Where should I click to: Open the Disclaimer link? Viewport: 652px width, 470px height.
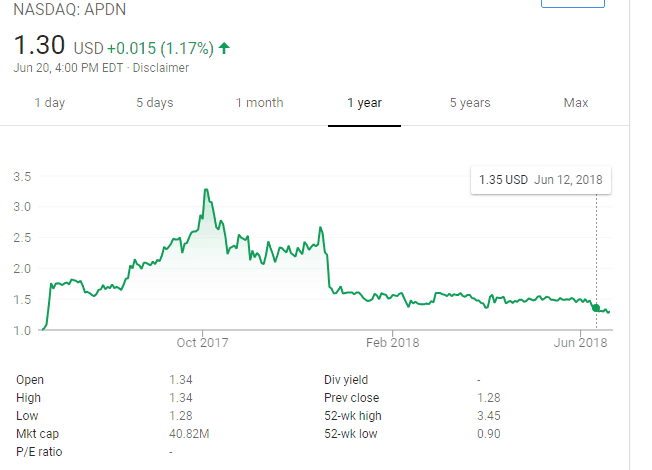click(x=161, y=68)
